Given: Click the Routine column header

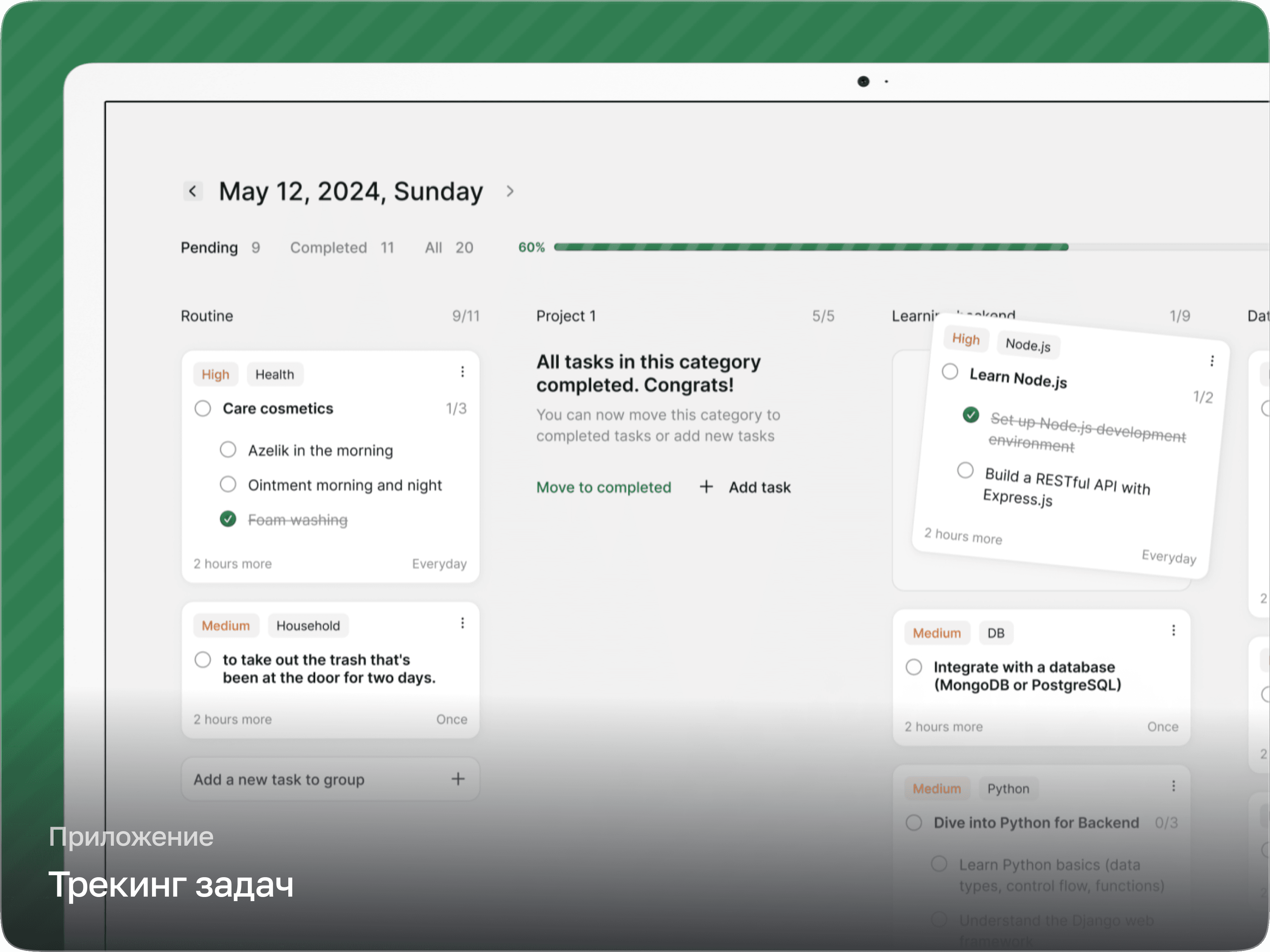Looking at the screenshot, I should coord(207,316).
